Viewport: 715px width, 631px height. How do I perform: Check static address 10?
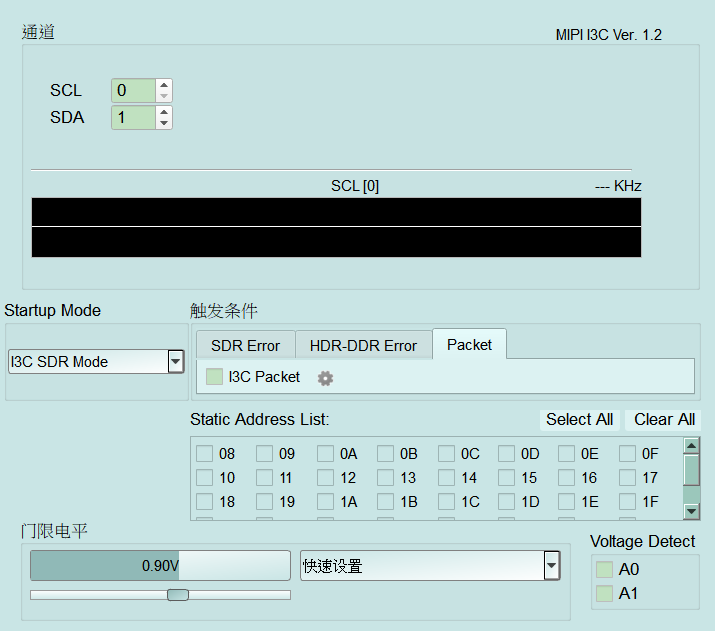(x=204, y=478)
